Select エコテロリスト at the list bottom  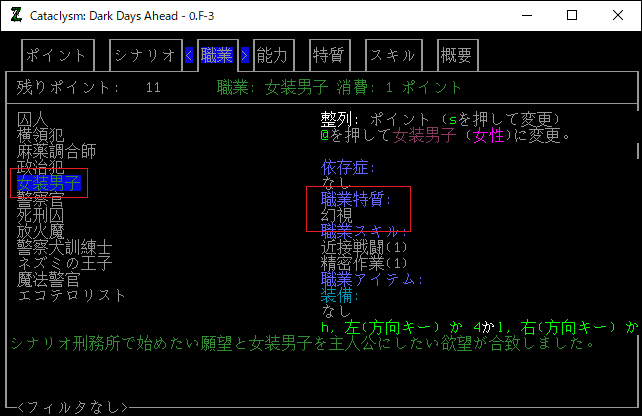point(72,295)
